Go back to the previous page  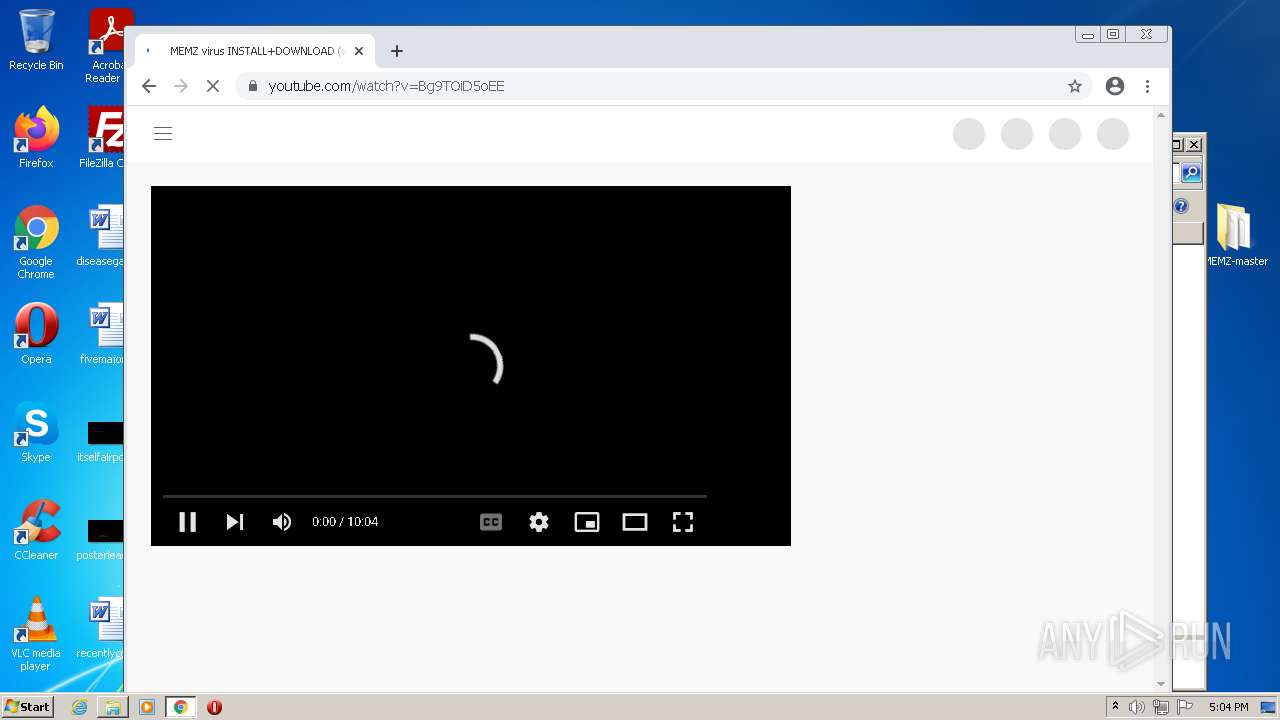[149, 86]
